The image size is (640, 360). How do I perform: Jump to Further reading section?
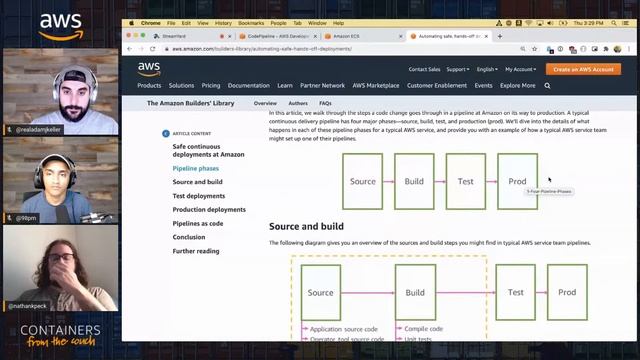(196, 251)
